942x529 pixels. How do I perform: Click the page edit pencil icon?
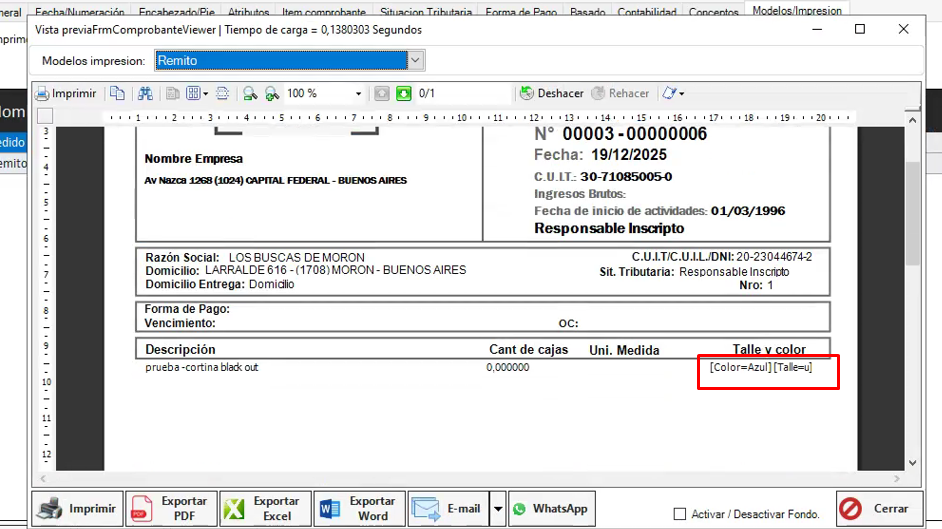point(669,93)
